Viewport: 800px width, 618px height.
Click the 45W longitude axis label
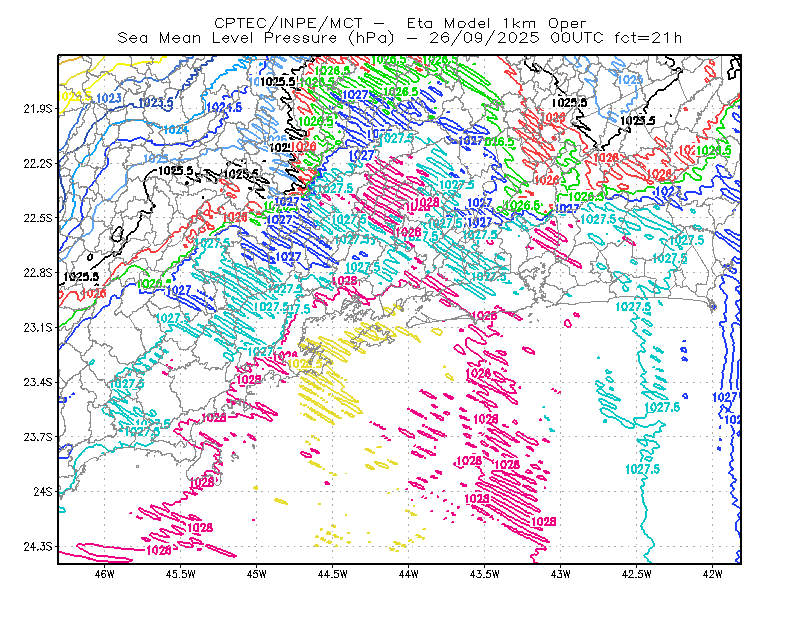point(257,574)
